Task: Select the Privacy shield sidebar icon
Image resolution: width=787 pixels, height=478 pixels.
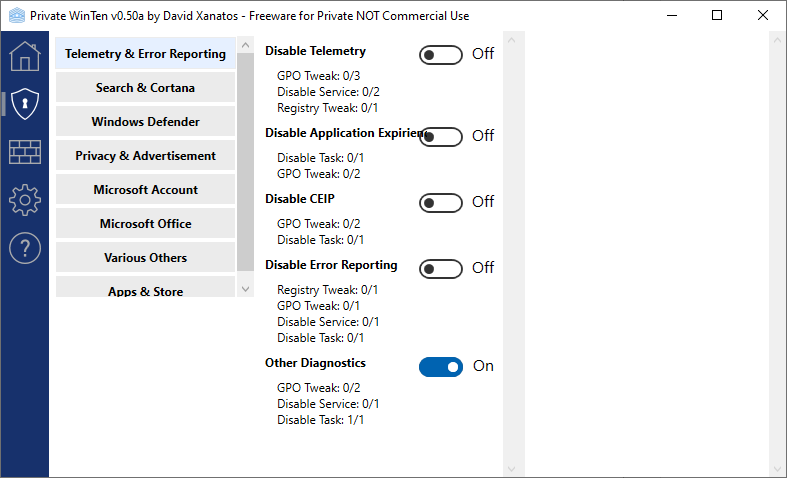Action: 24,103
